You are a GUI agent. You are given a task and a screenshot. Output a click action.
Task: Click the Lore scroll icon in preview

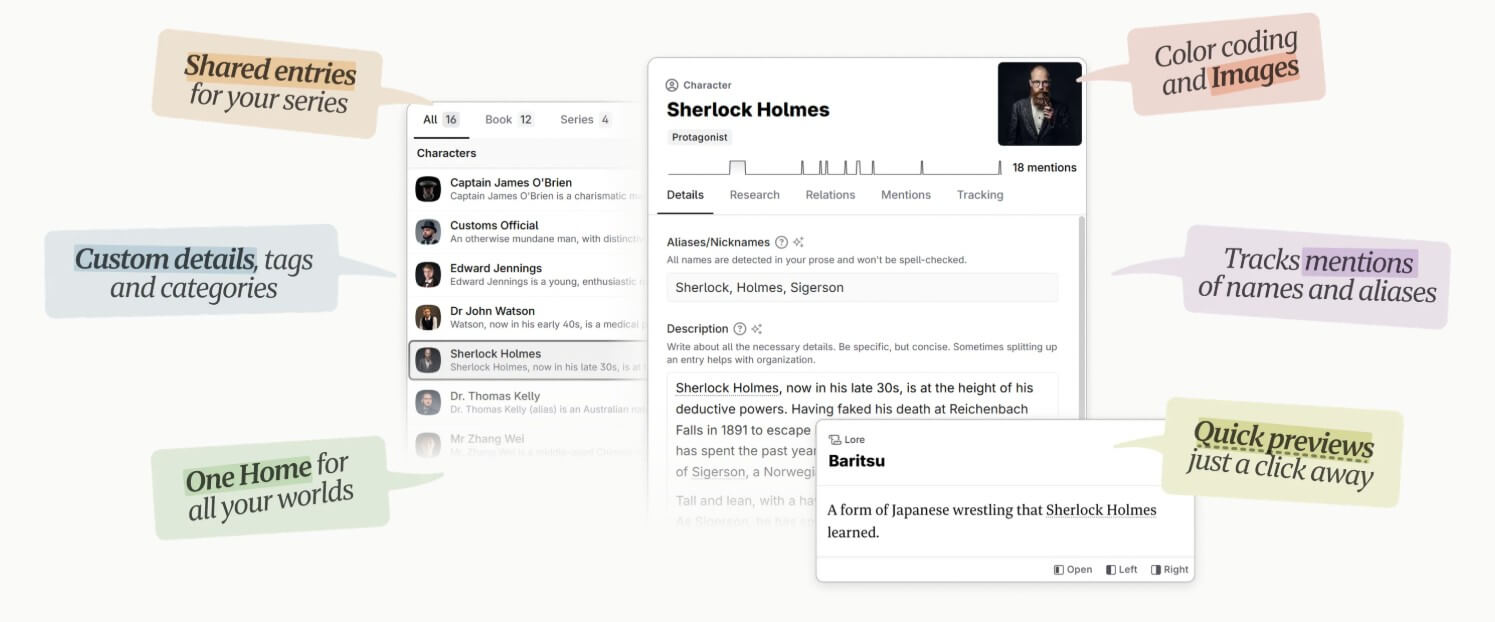point(835,440)
